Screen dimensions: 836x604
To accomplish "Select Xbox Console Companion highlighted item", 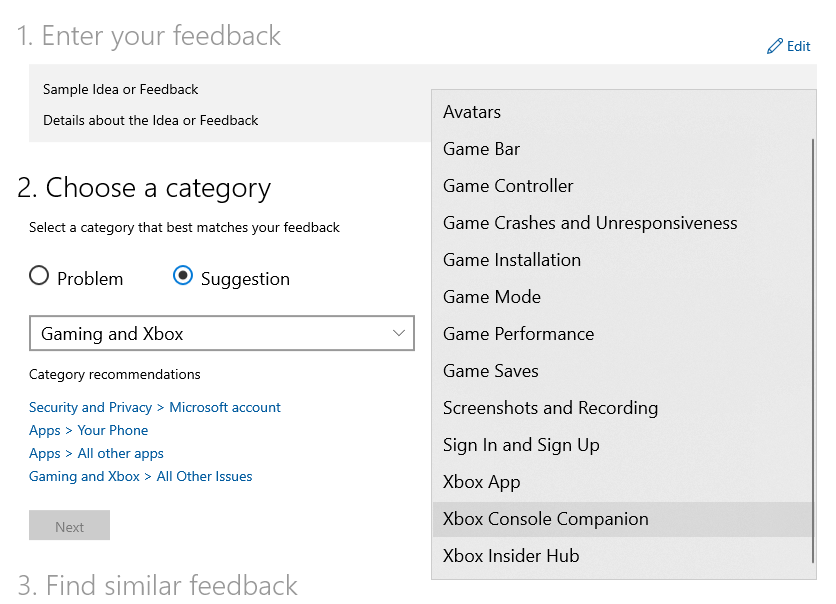I will (622, 519).
